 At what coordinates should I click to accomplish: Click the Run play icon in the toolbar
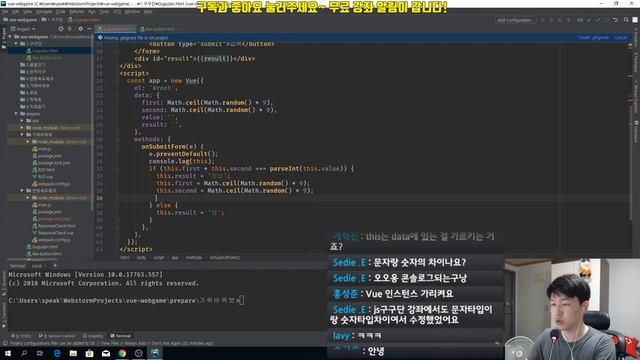point(542,20)
